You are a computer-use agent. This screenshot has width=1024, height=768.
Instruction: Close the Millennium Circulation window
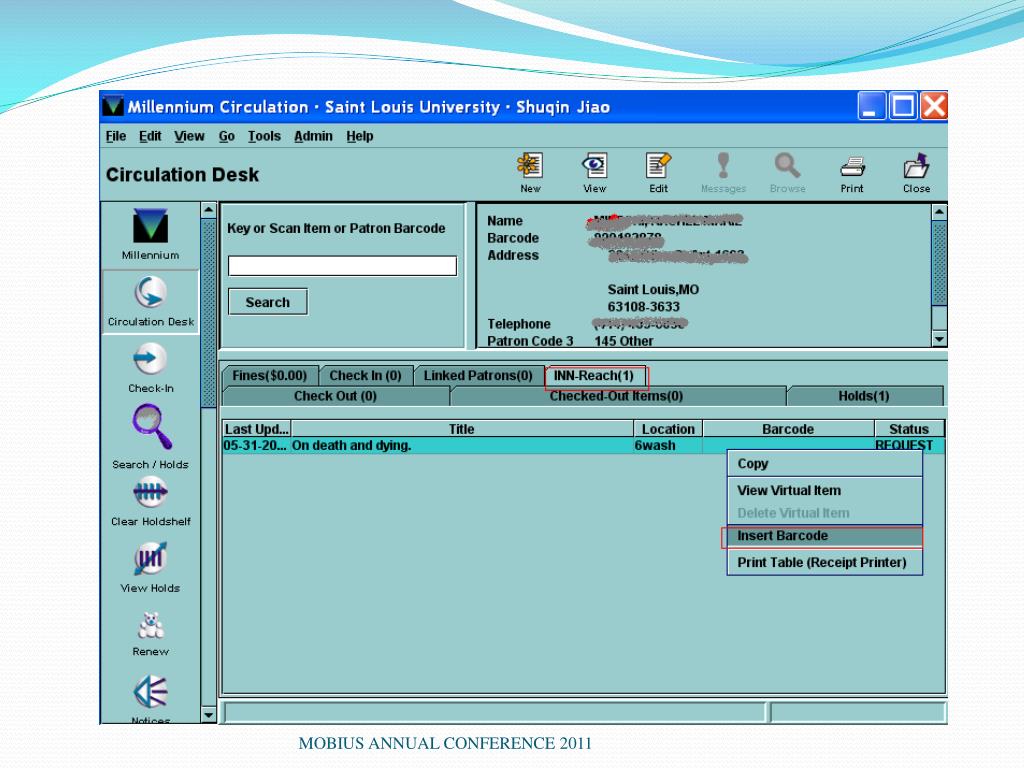[x=934, y=106]
